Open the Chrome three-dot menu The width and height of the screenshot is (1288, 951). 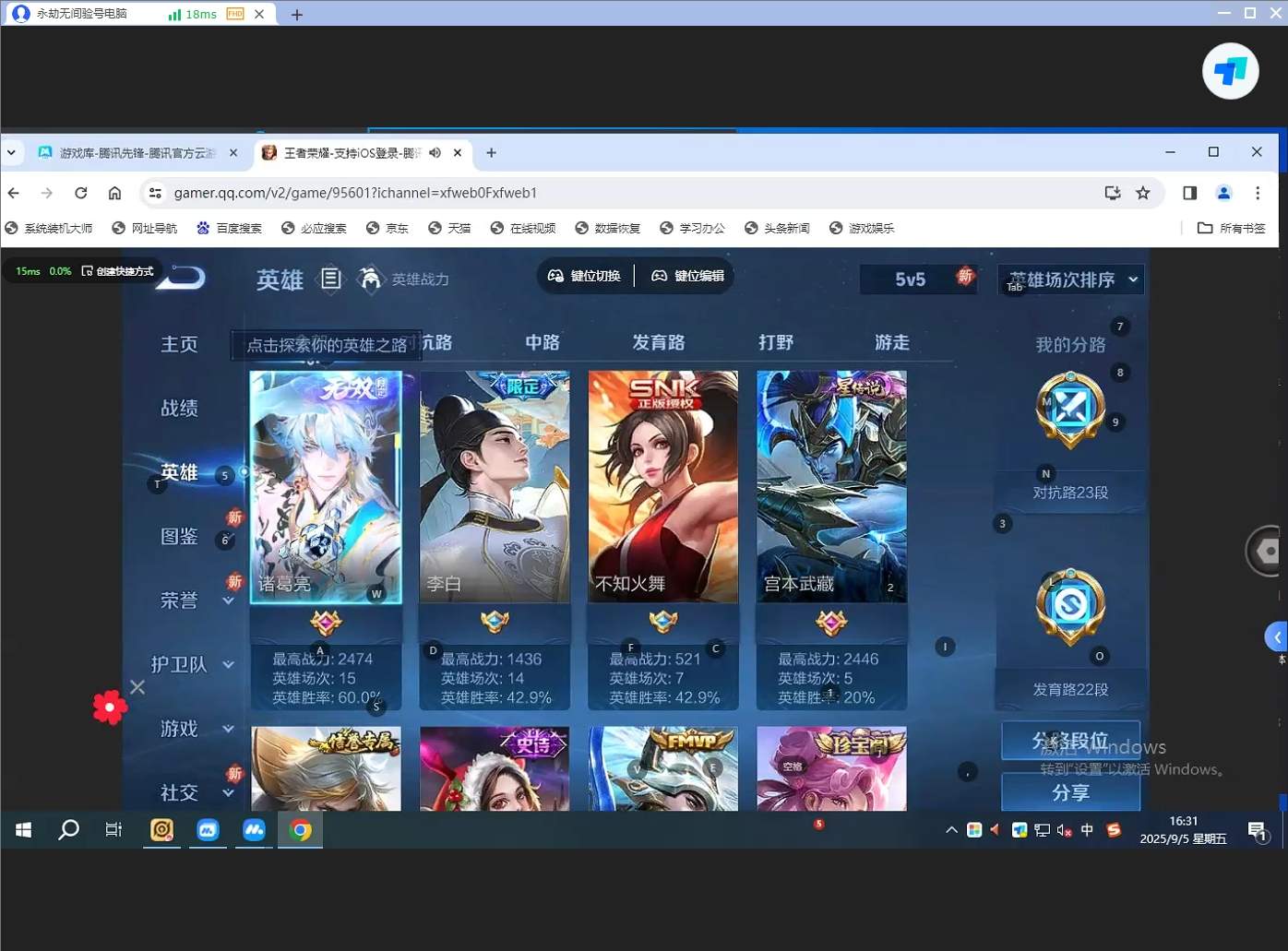click(x=1258, y=193)
